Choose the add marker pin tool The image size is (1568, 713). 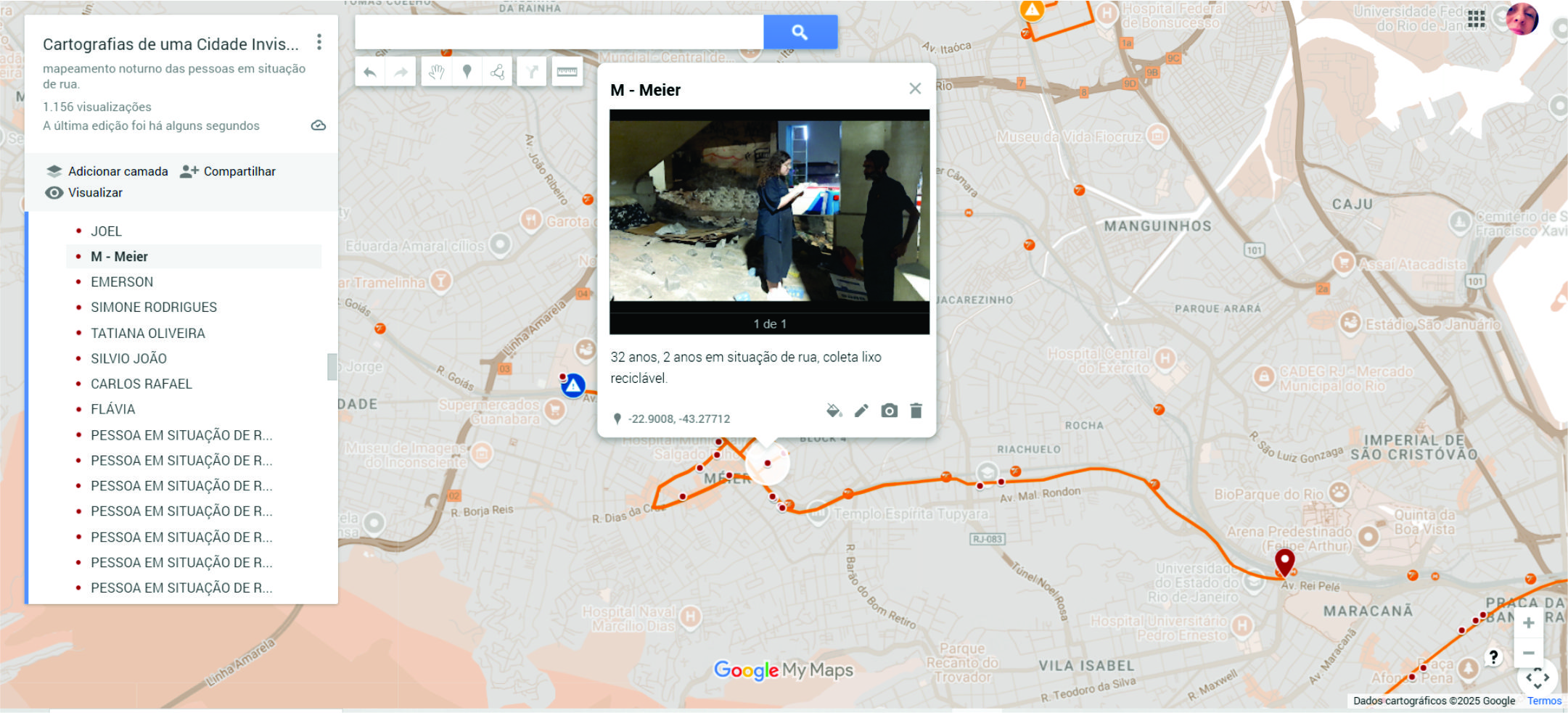pos(467,72)
